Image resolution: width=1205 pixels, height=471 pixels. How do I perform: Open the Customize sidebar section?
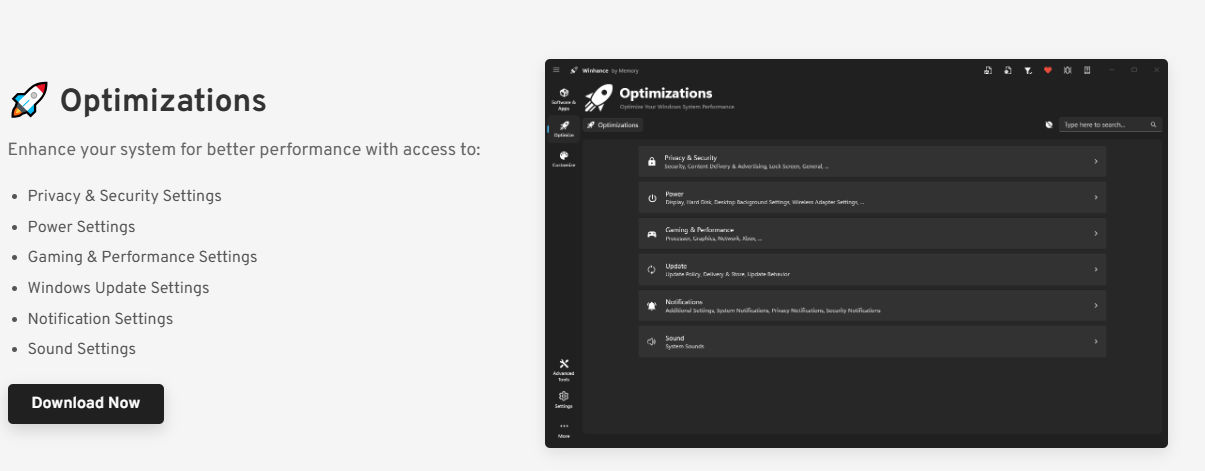pos(564,159)
